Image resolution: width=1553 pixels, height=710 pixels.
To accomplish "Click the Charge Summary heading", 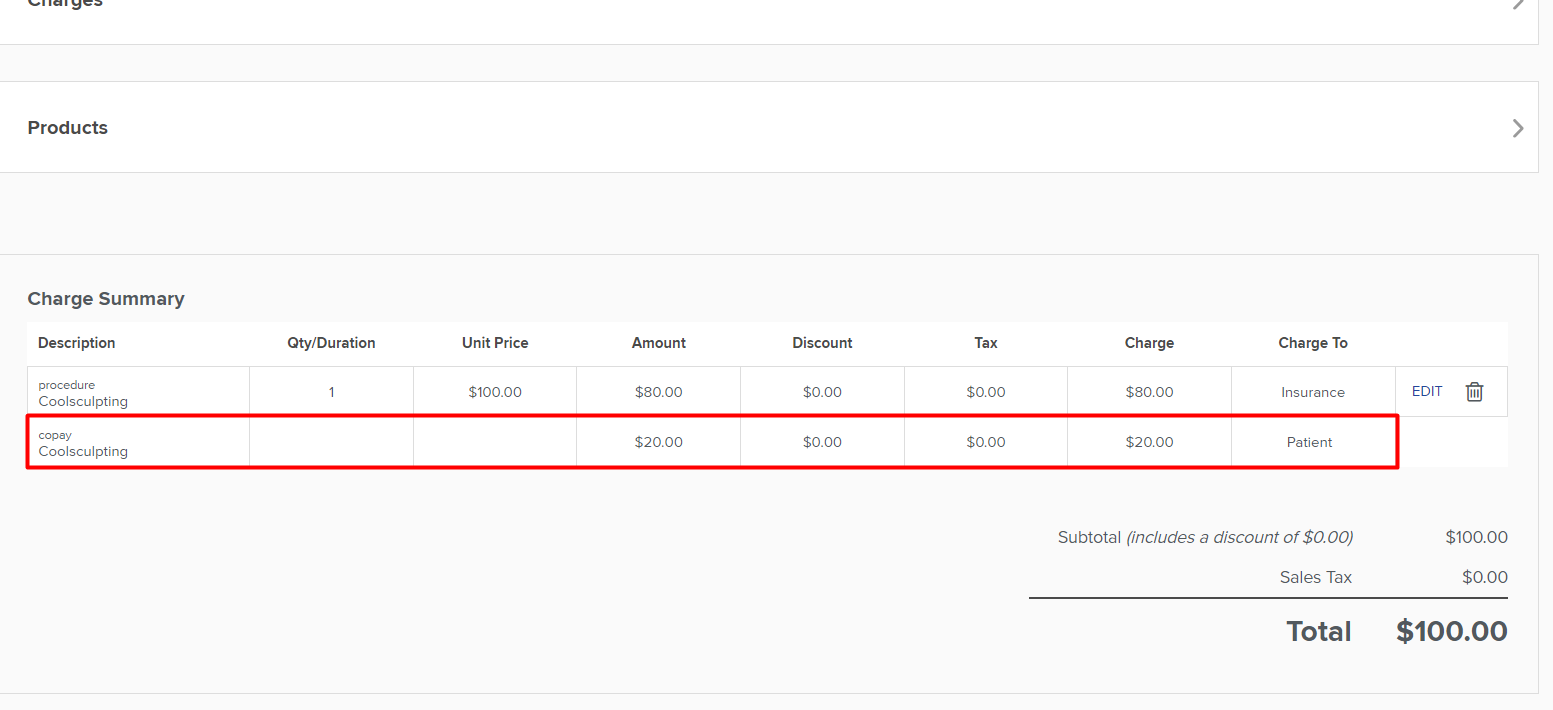I will [x=106, y=299].
